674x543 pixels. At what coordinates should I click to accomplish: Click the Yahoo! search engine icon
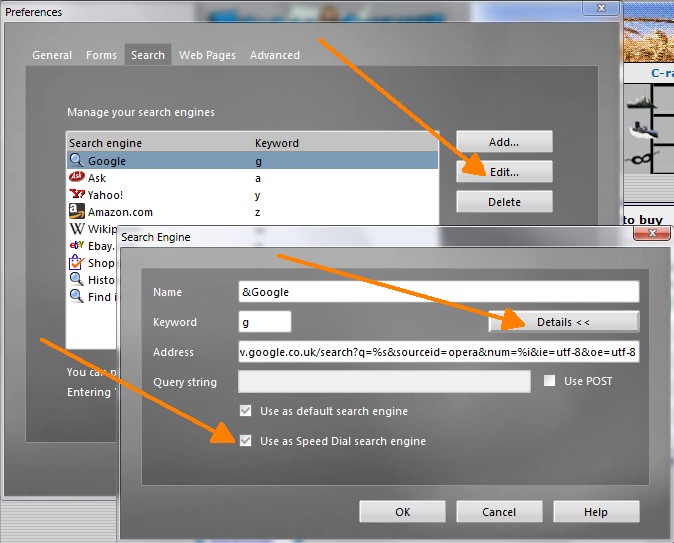77,194
